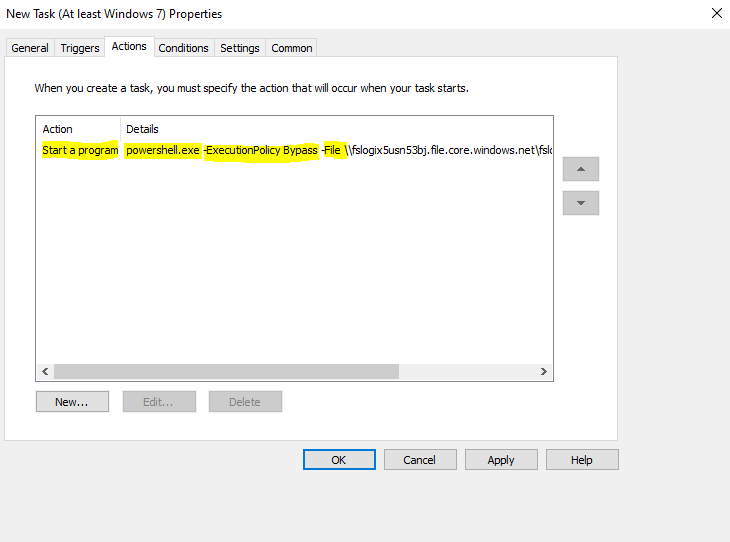Click the horizontal scrollbar's left arrow
The height and width of the screenshot is (542, 730).
click(x=45, y=371)
